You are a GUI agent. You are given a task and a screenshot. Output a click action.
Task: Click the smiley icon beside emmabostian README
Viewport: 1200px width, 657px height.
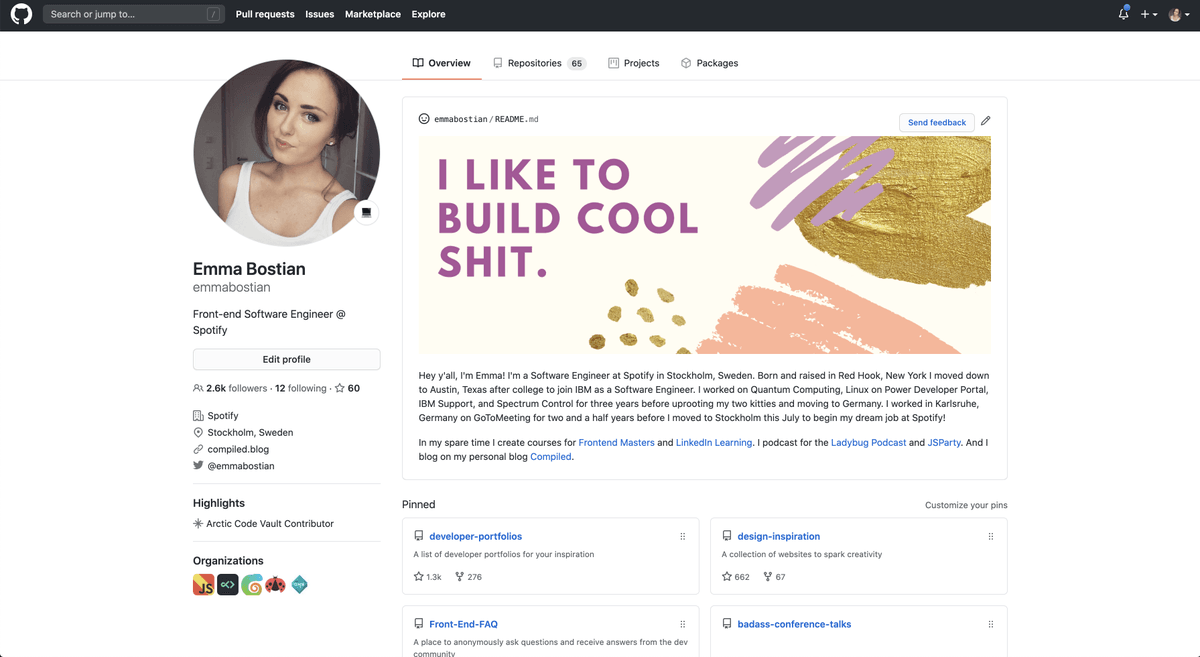coord(424,119)
